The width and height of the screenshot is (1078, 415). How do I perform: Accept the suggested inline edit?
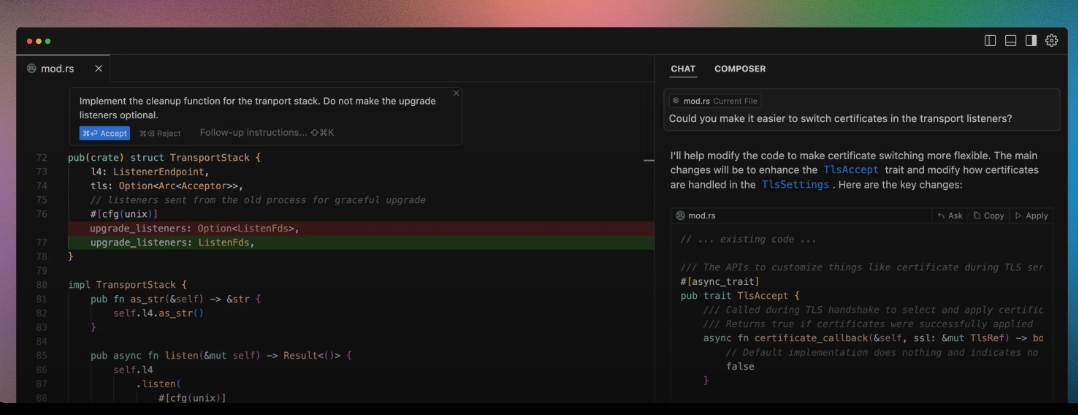(105, 133)
